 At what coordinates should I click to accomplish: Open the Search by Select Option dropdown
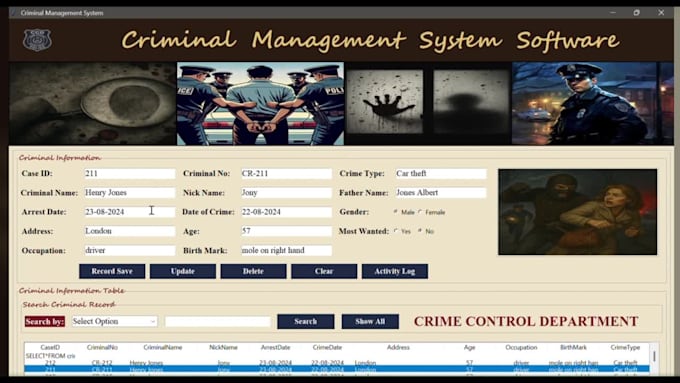pyautogui.click(x=114, y=321)
